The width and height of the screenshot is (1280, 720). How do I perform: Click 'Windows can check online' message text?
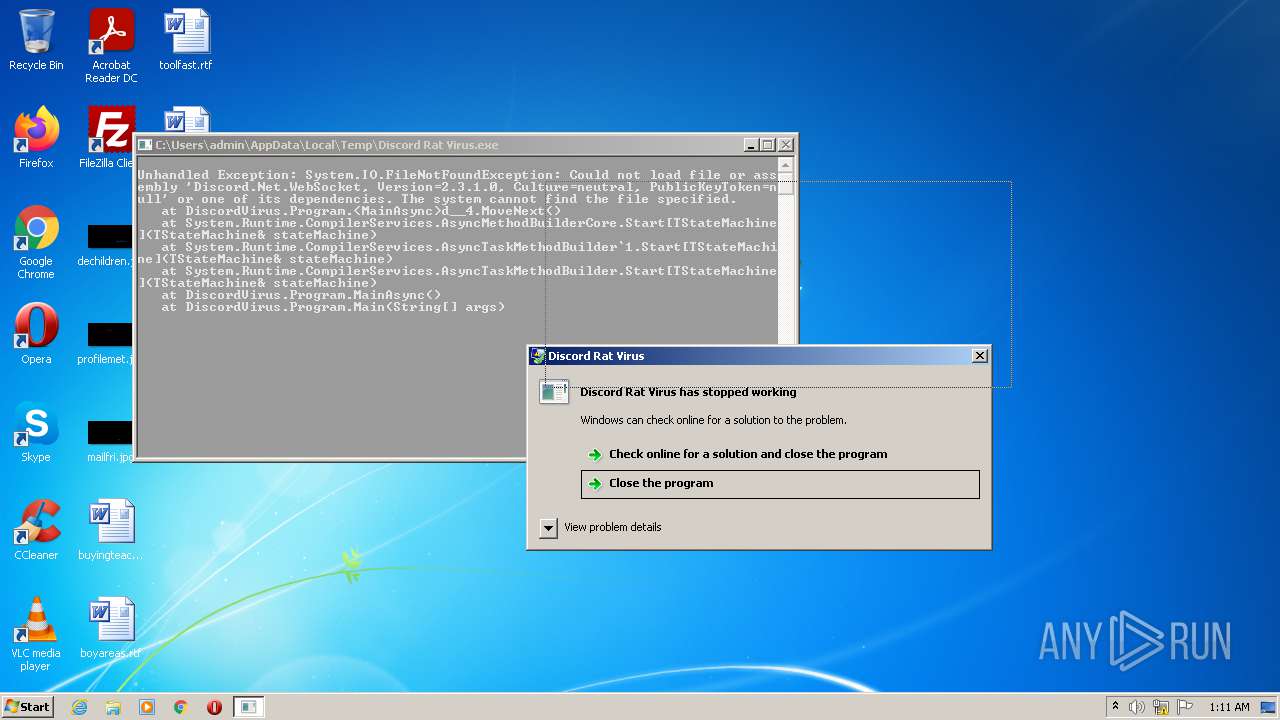(x=713, y=420)
